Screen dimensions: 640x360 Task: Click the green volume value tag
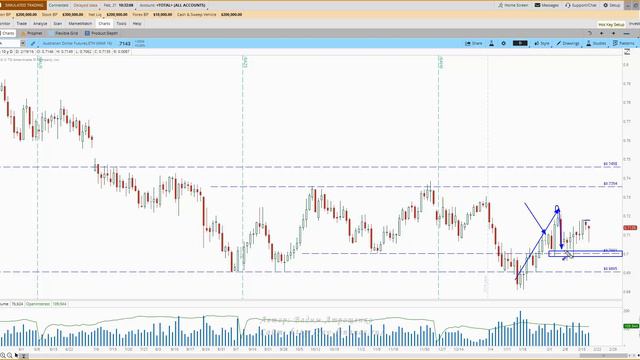[631, 326]
